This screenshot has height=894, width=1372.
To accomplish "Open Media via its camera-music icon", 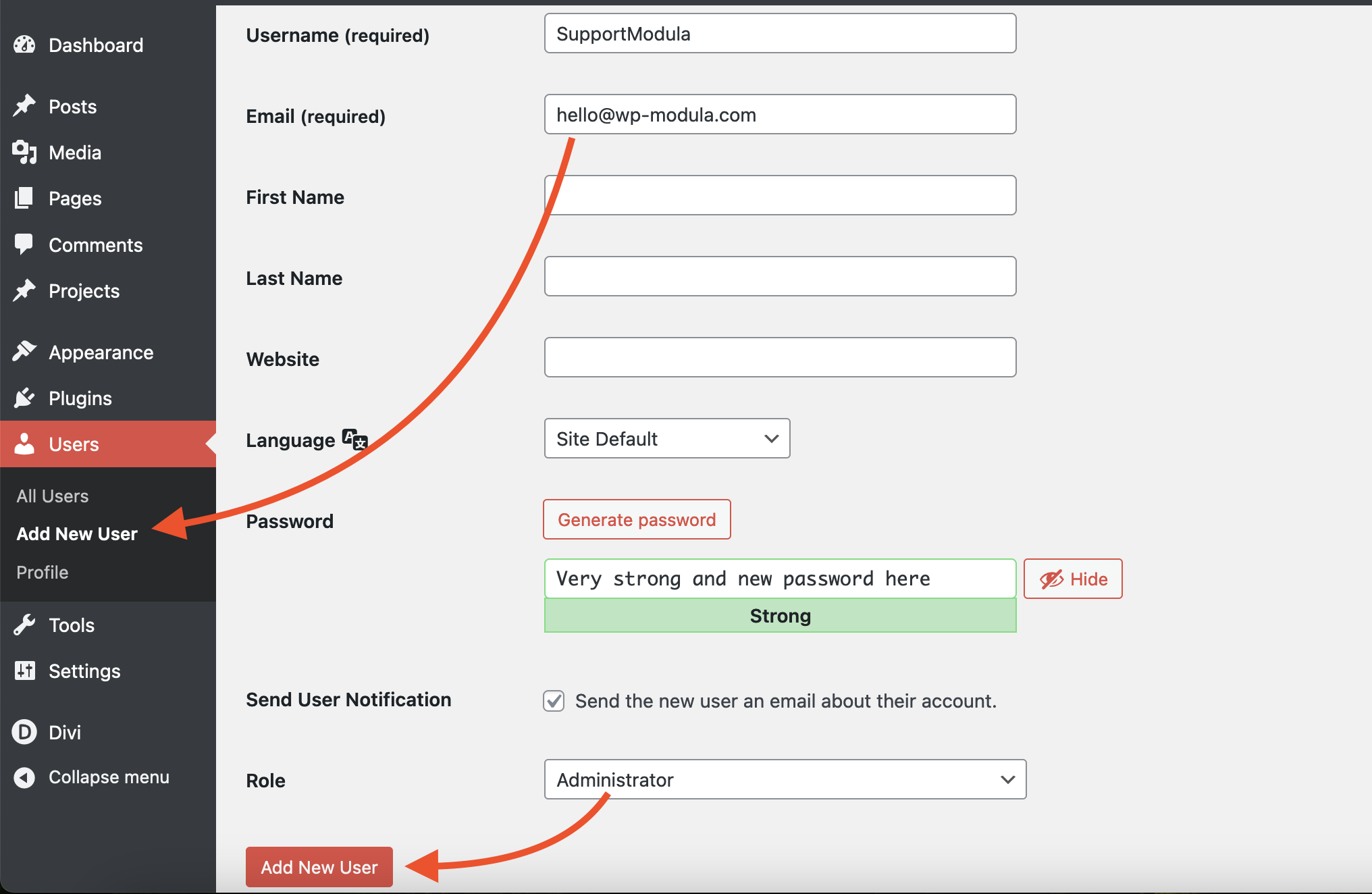I will point(24,153).
